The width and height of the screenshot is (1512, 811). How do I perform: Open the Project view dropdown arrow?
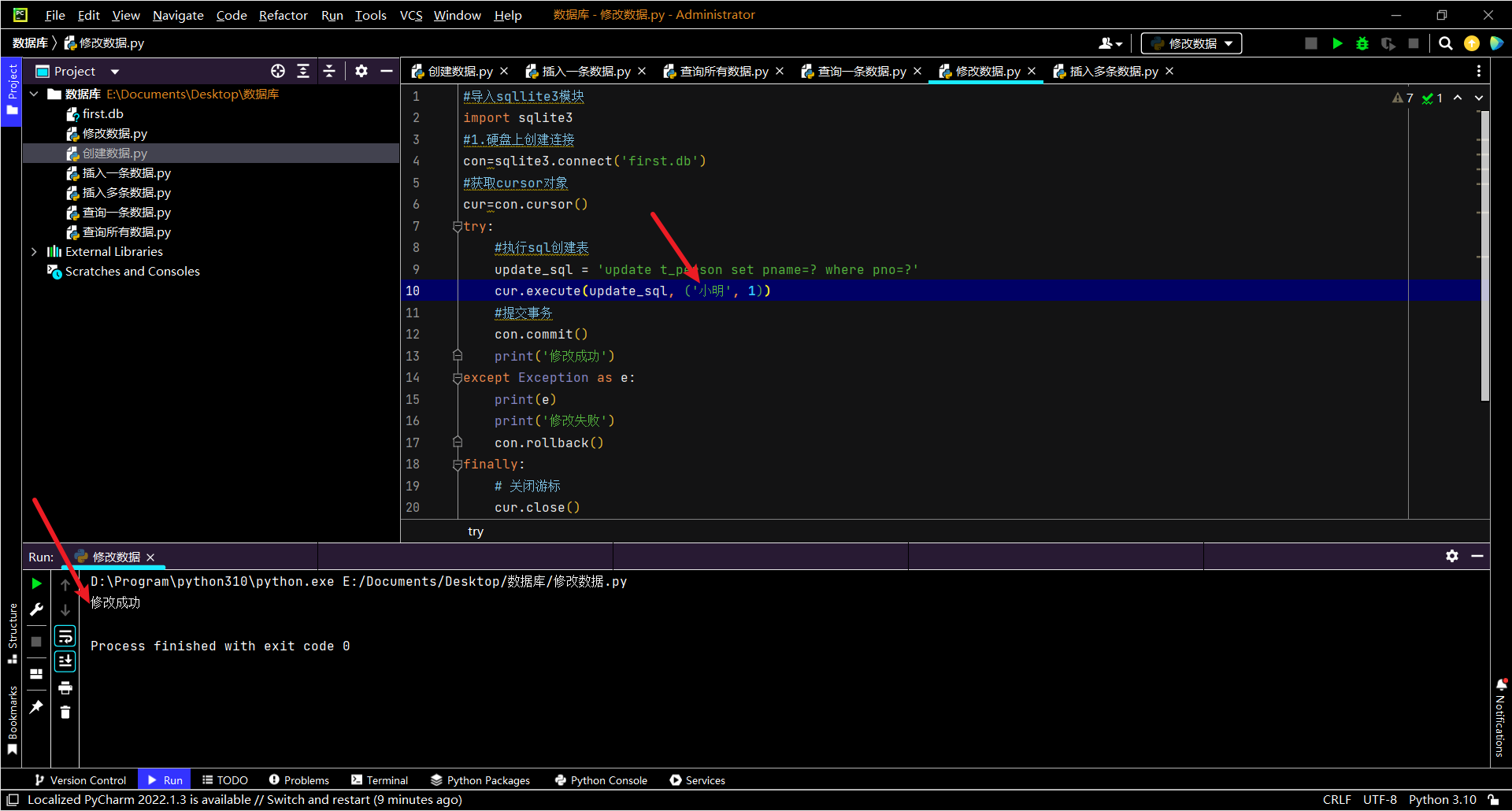point(115,72)
